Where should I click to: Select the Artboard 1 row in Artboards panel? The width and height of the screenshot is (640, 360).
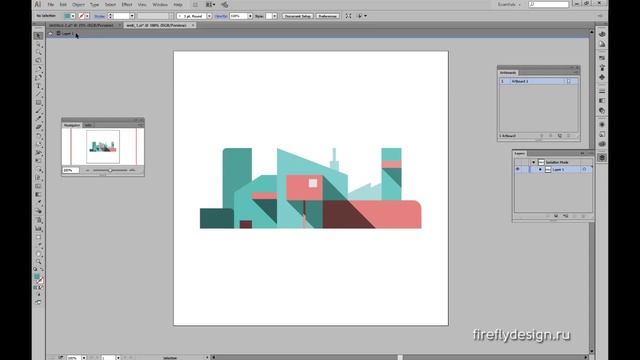click(x=539, y=81)
